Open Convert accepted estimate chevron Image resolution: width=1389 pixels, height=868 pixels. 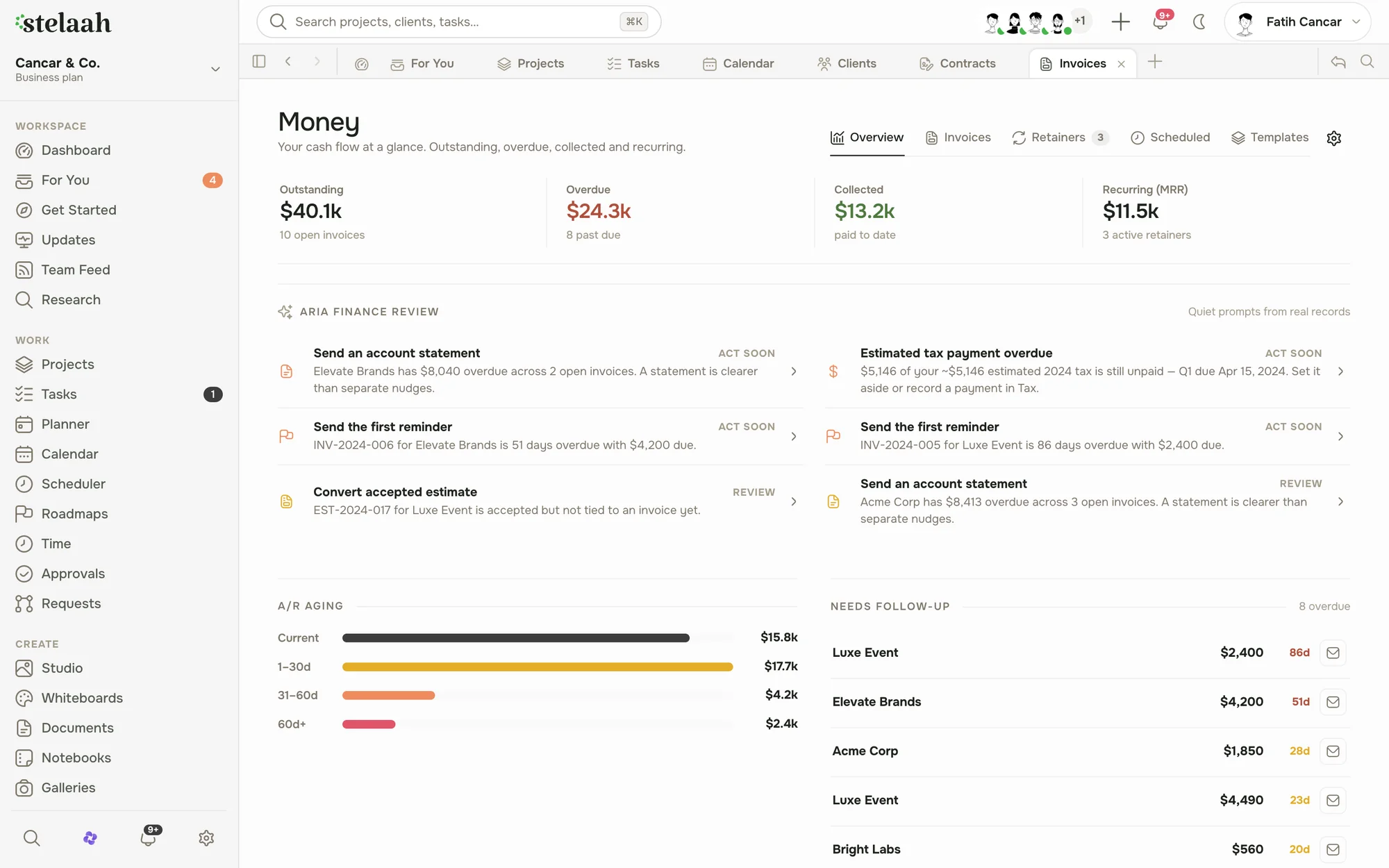794,501
